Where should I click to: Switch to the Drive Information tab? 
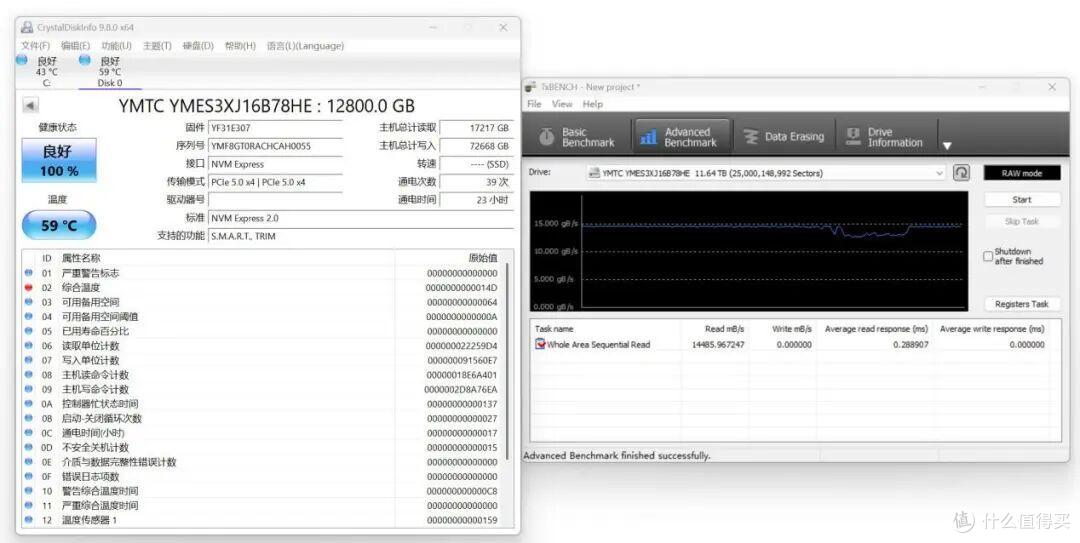885,136
